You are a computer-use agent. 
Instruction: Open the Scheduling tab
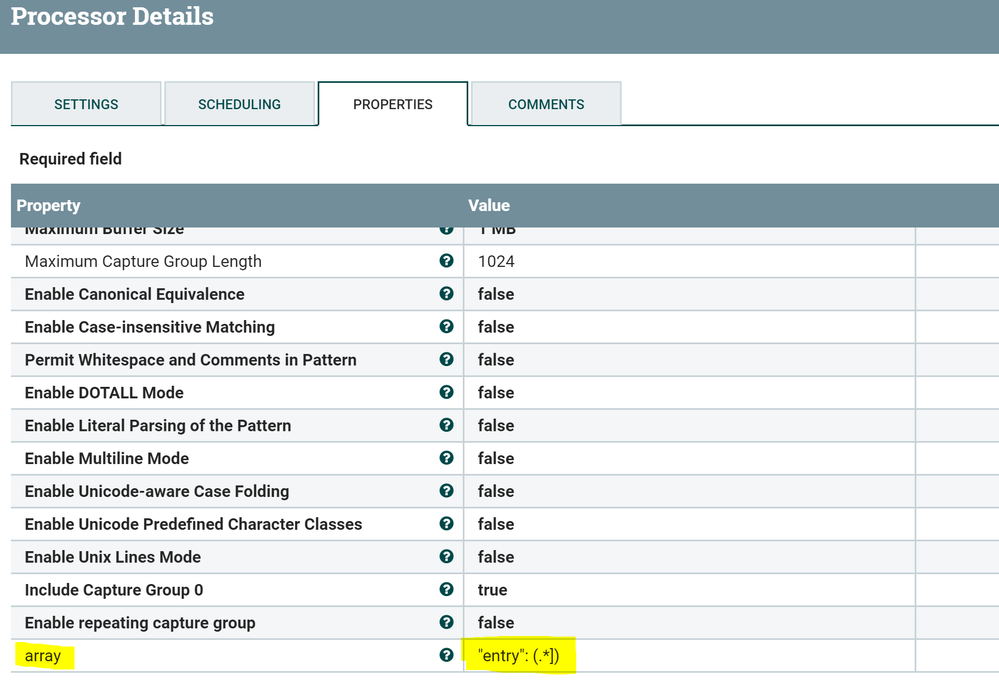click(239, 104)
